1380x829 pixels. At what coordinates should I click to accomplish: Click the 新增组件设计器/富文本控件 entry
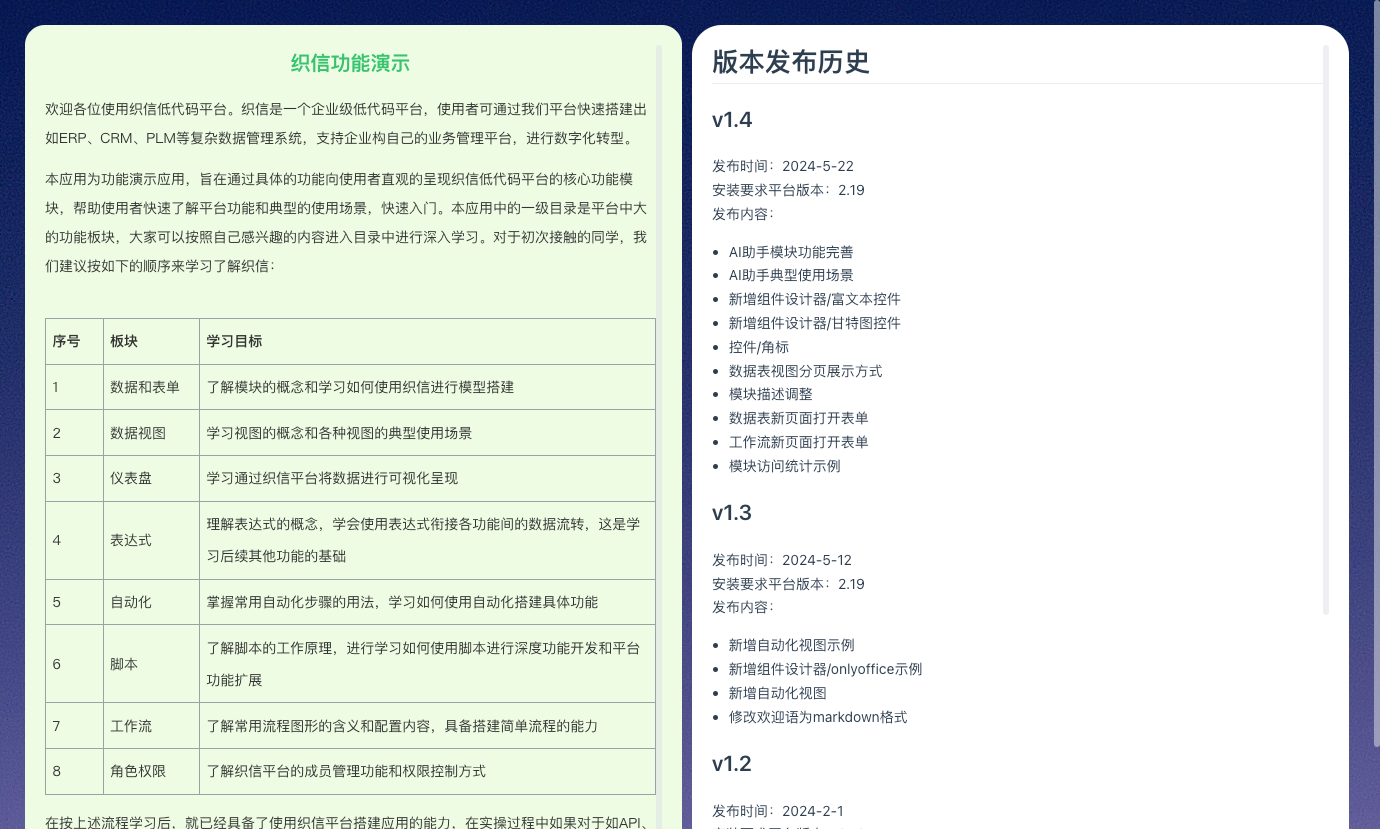click(x=814, y=299)
